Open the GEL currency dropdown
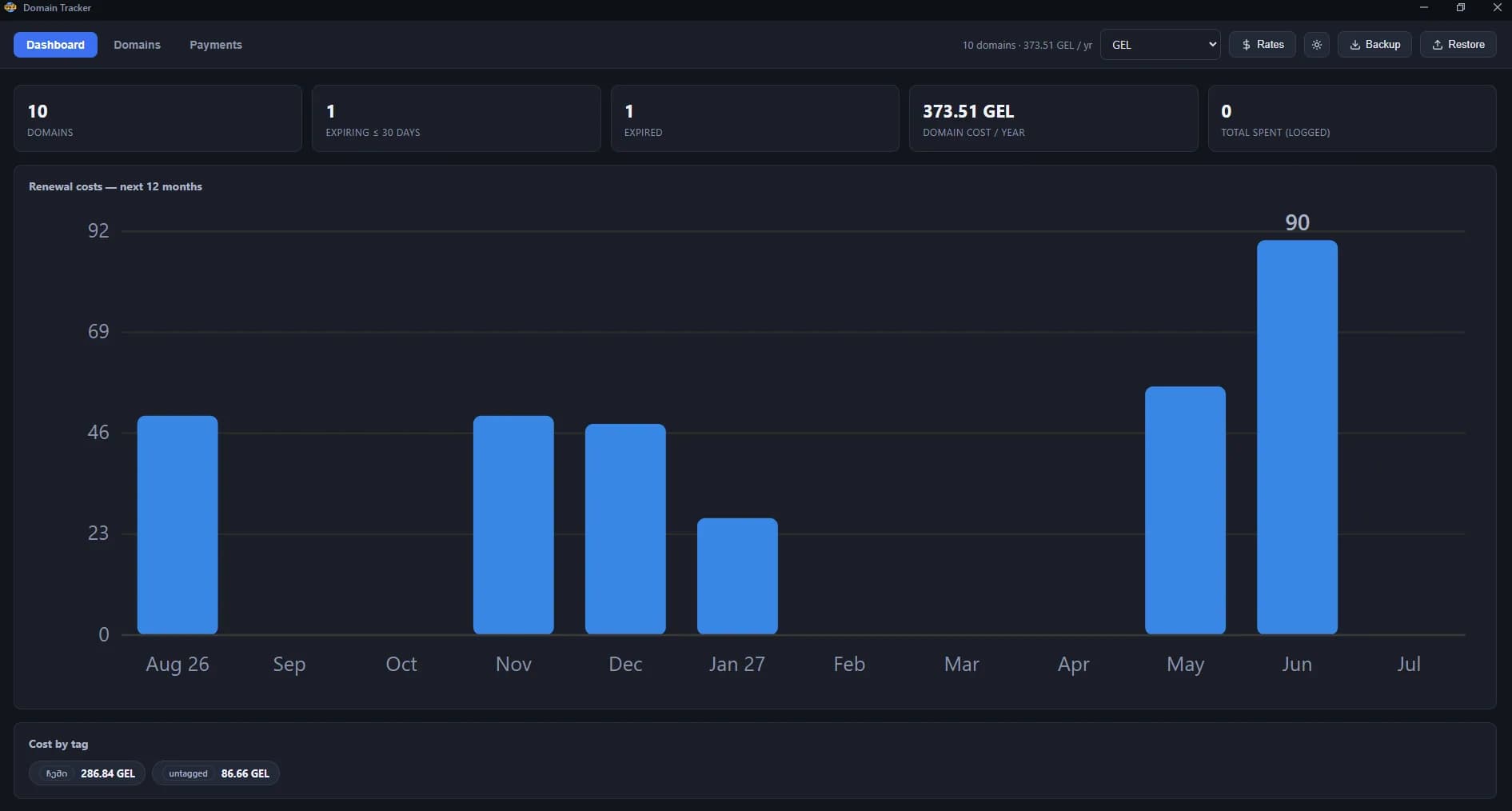1512x811 pixels. [1161, 45]
